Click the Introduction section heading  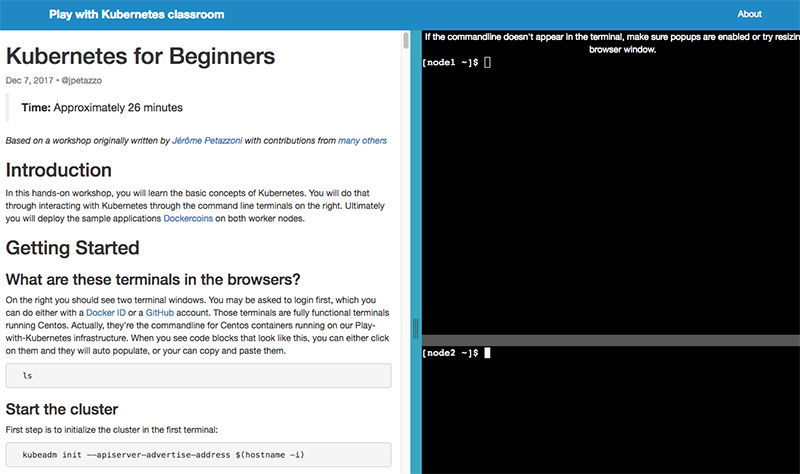(59, 170)
